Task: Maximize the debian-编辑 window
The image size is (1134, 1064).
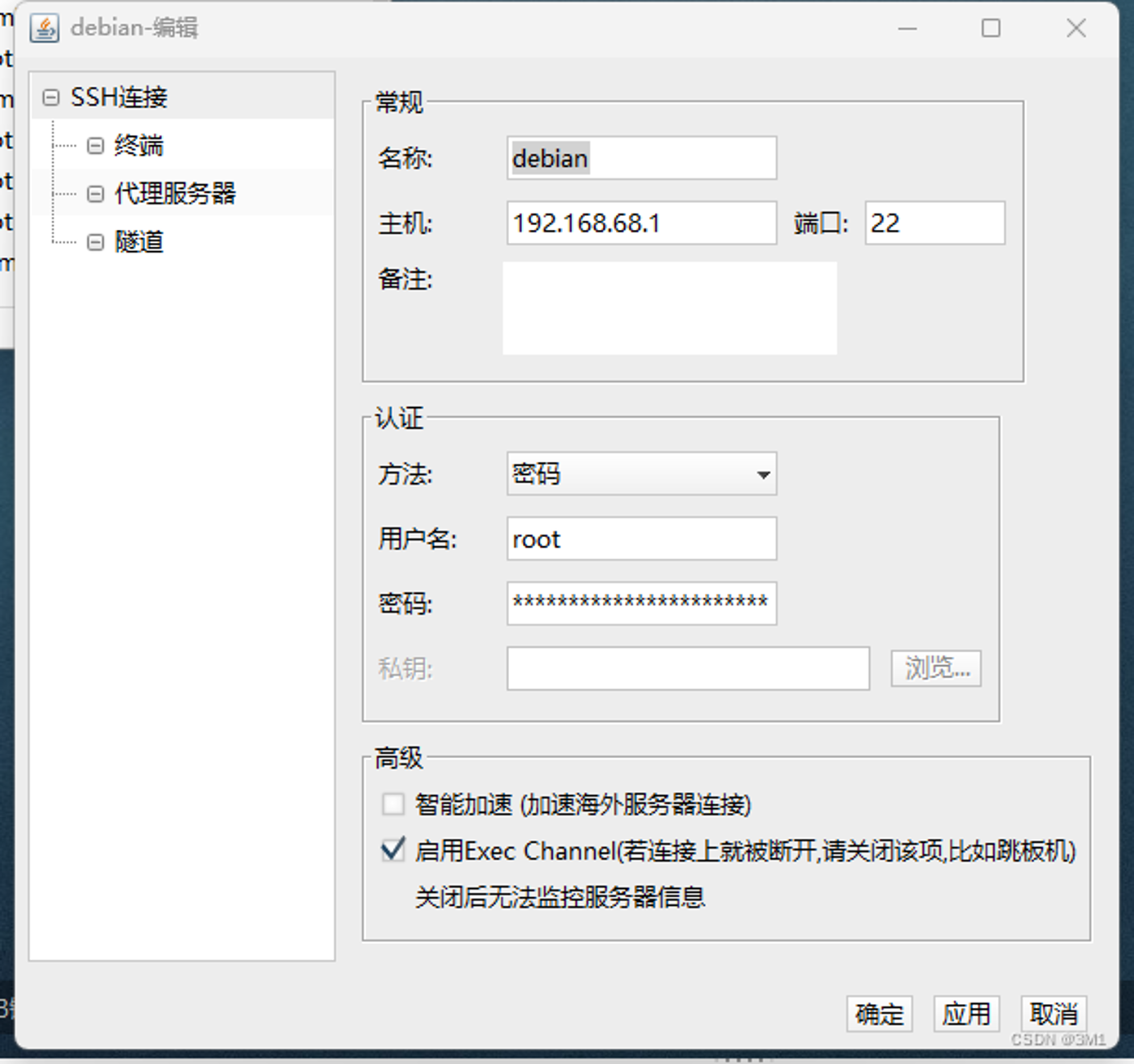Action: (x=991, y=28)
